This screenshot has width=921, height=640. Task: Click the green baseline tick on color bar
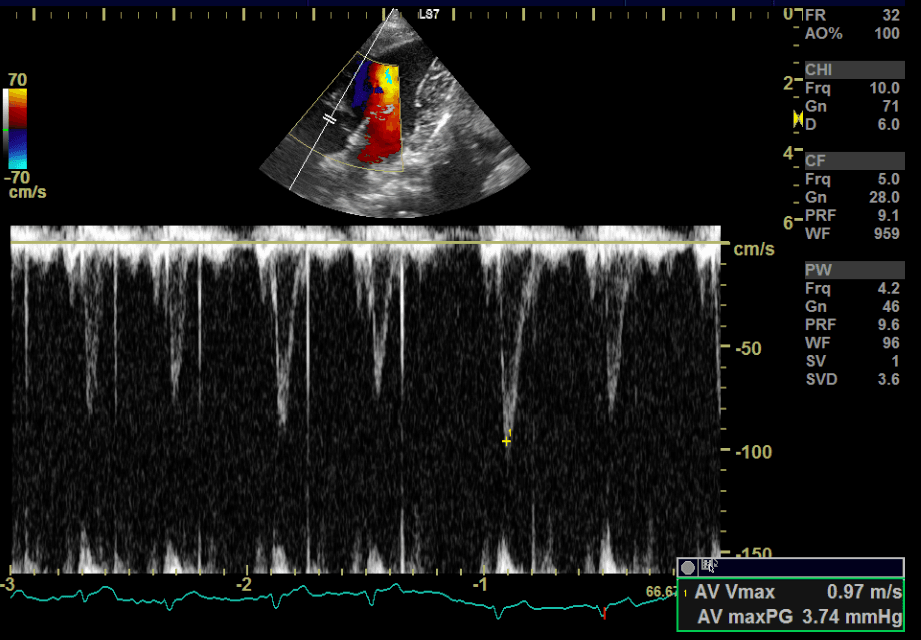coord(6,130)
